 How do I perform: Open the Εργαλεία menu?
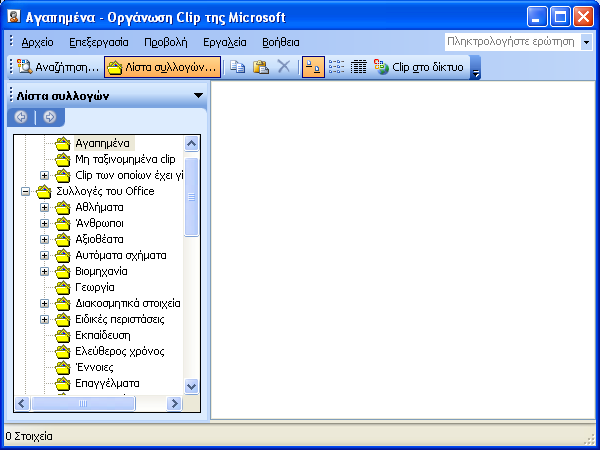(225, 42)
